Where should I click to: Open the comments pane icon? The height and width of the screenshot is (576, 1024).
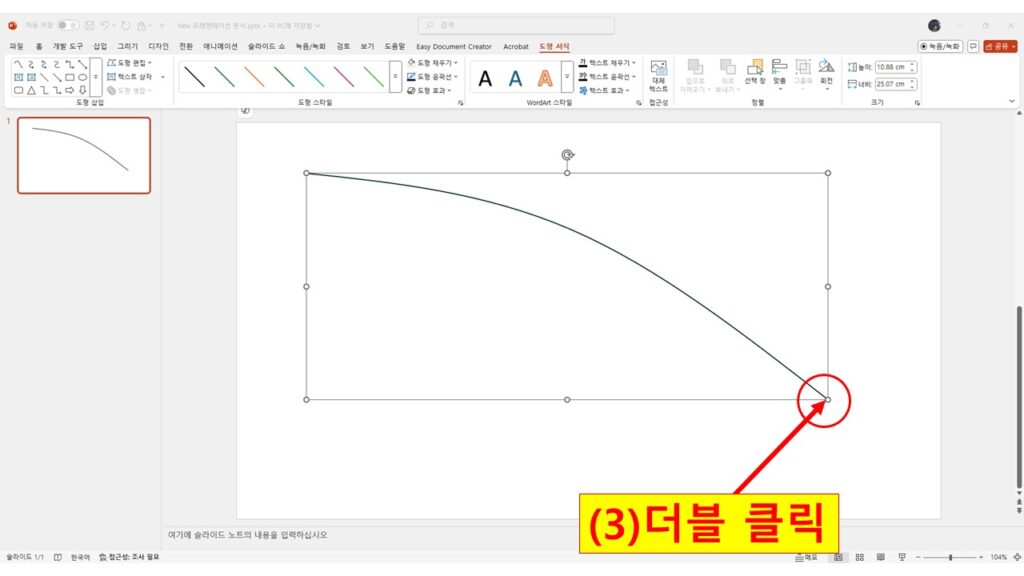click(973, 46)
